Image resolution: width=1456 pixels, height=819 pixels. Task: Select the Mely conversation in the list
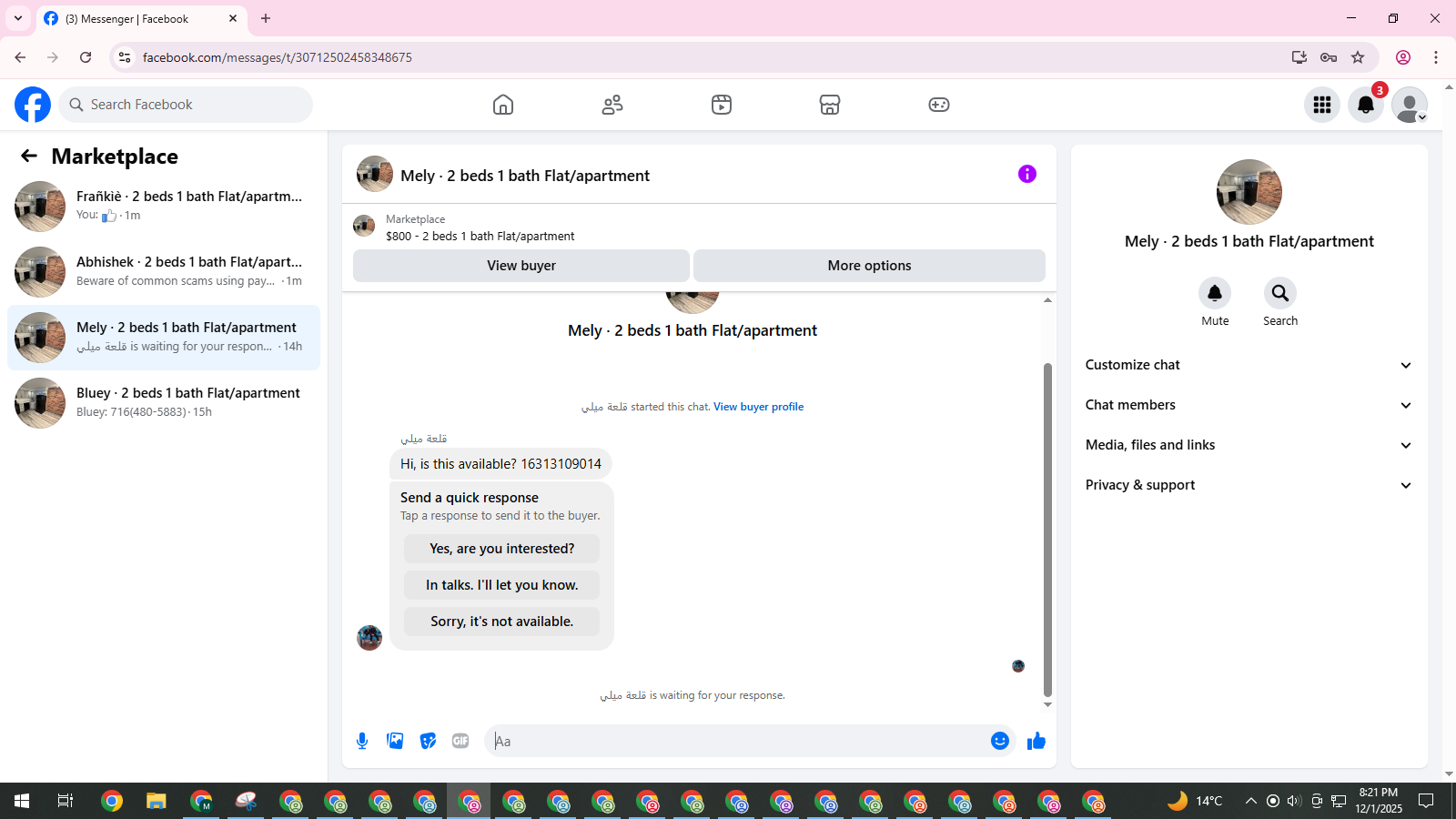tap(164, 338)
